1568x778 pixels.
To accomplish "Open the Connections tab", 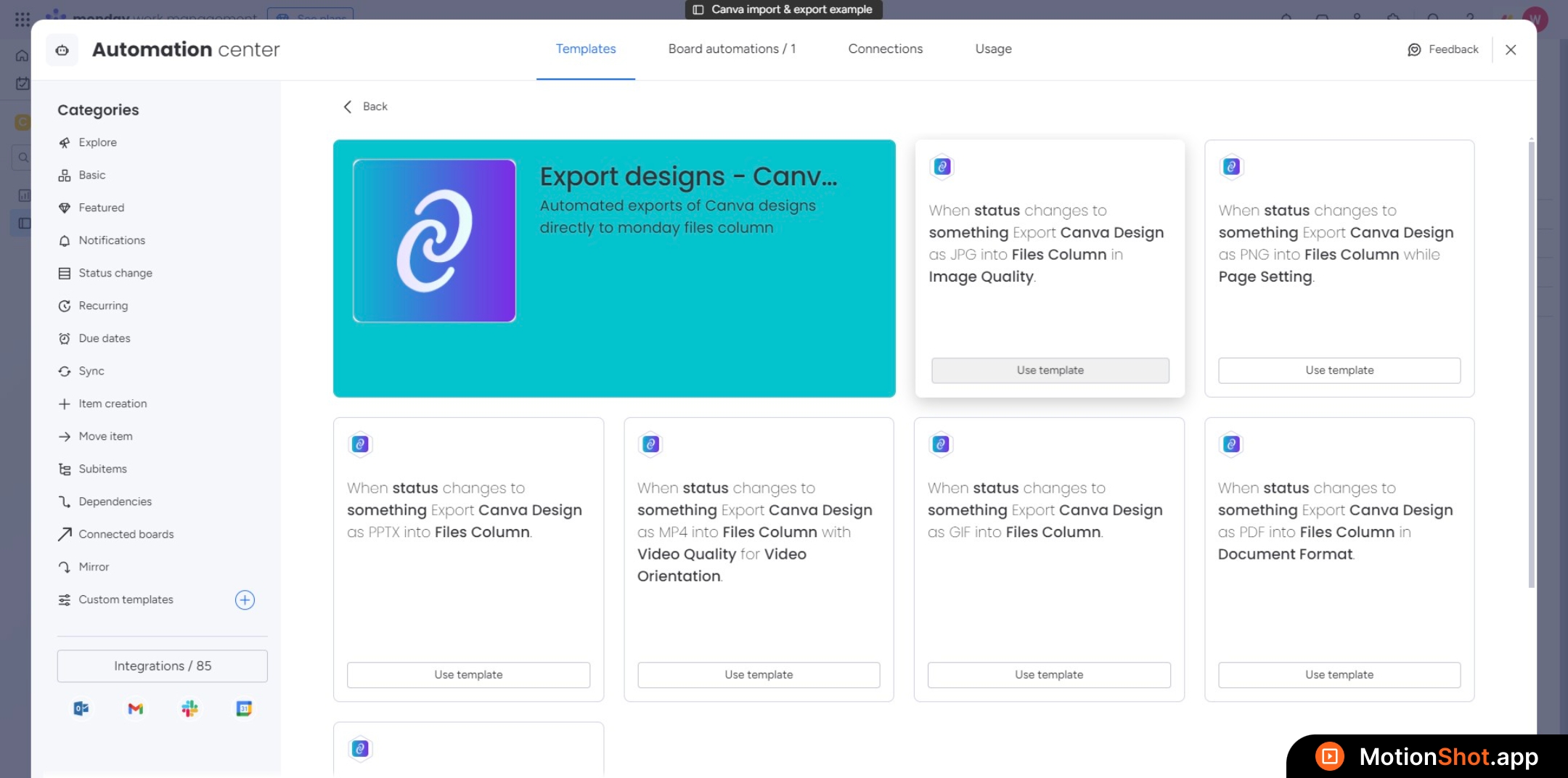I will (x=885, y=49).
